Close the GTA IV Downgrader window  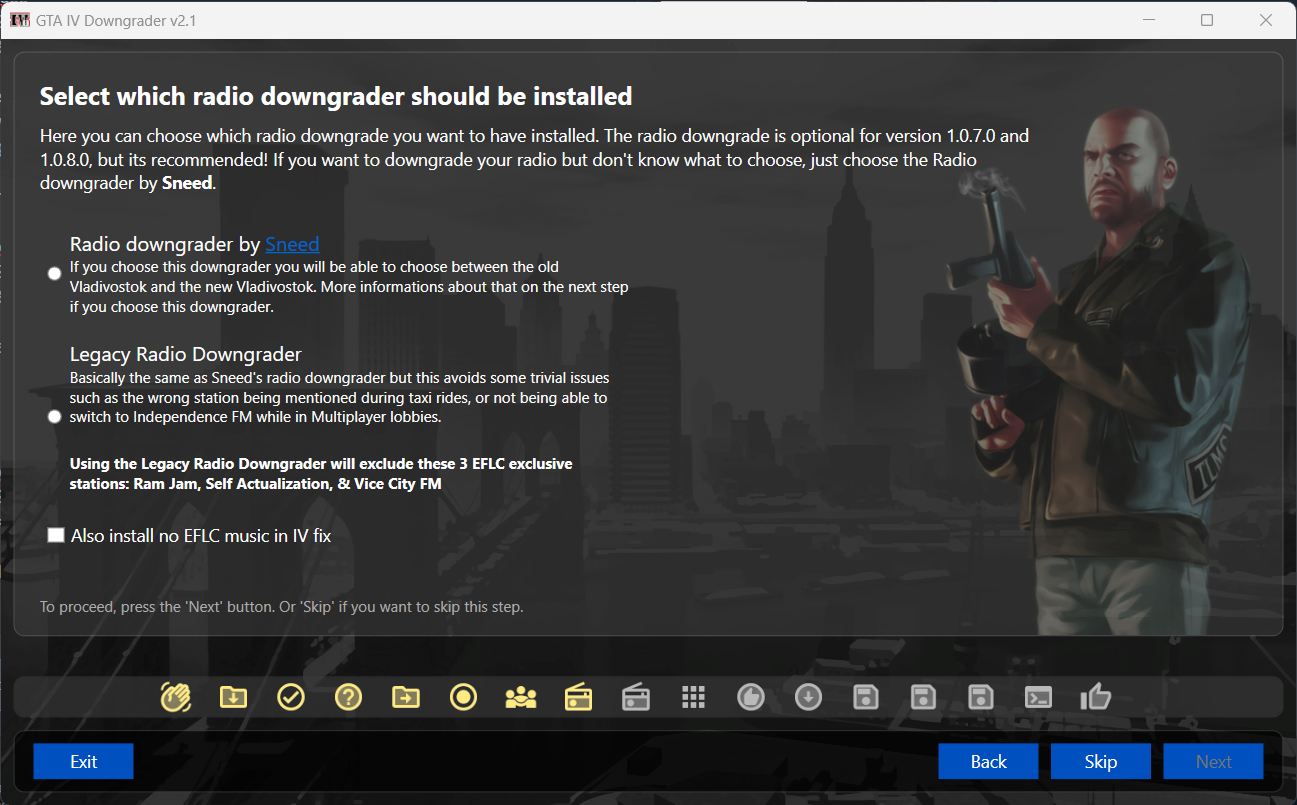click(1265, 20)
